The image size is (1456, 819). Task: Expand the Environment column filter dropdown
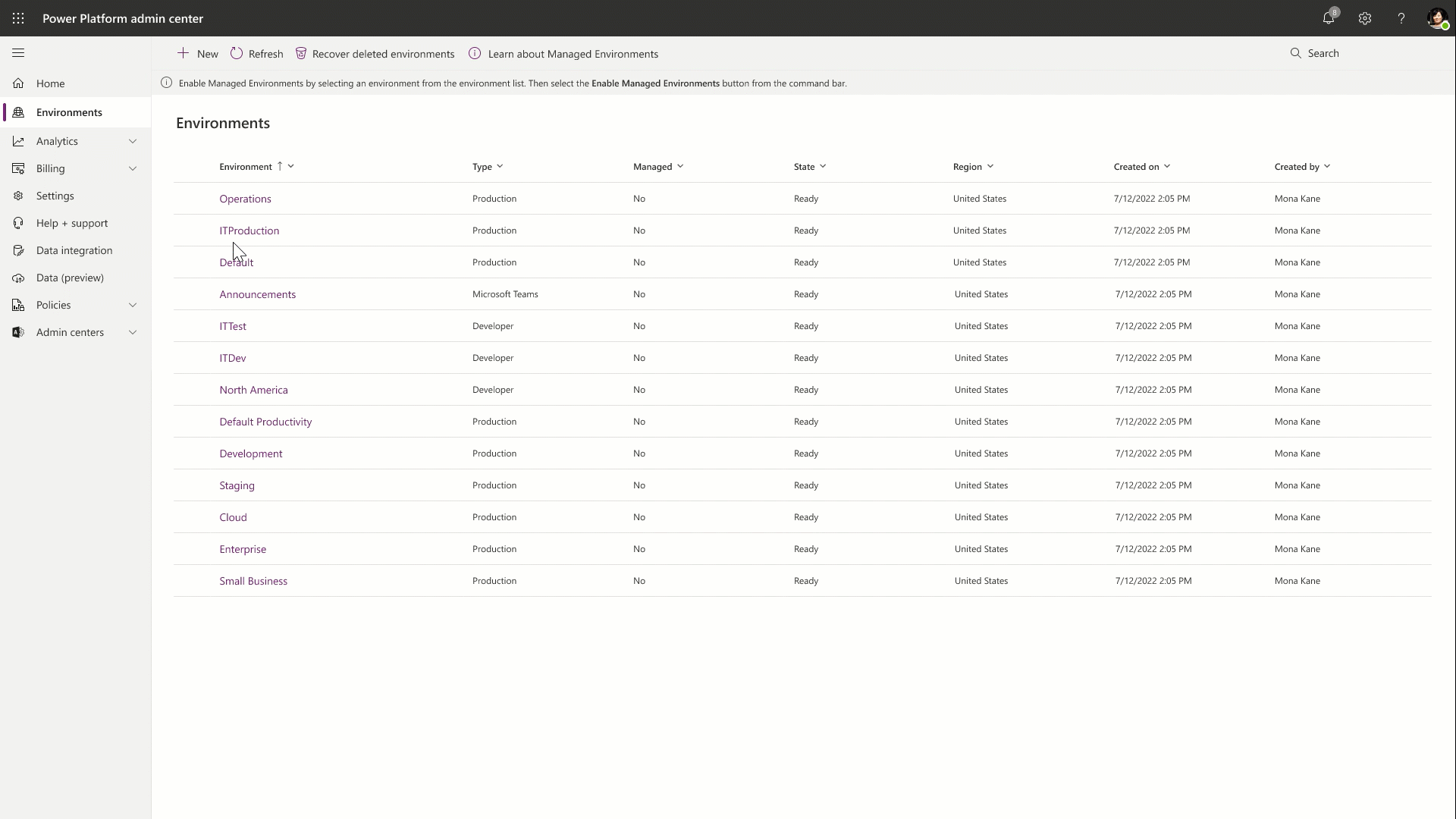(x=291, y=165)
